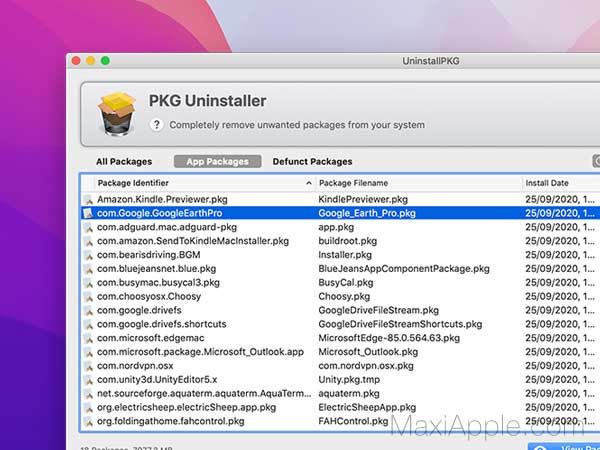This screenshot has height=450, width=600.
Task: Click package icon beside com.microsoft.edgemac
Action: coord(88,338)
